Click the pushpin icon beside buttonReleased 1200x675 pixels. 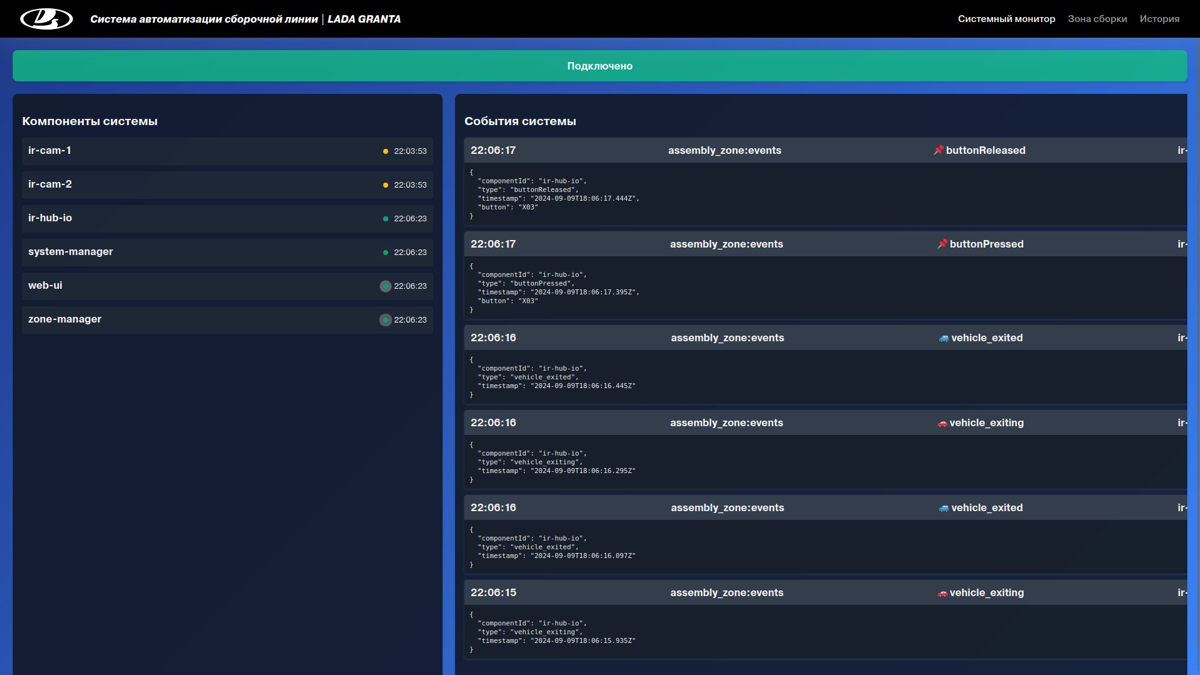coord(938,151)
